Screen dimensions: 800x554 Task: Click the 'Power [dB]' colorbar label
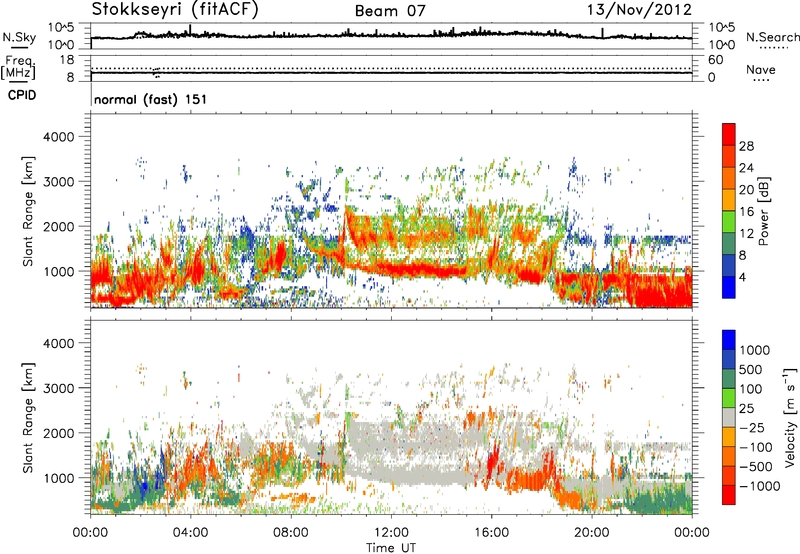(763, 211)
